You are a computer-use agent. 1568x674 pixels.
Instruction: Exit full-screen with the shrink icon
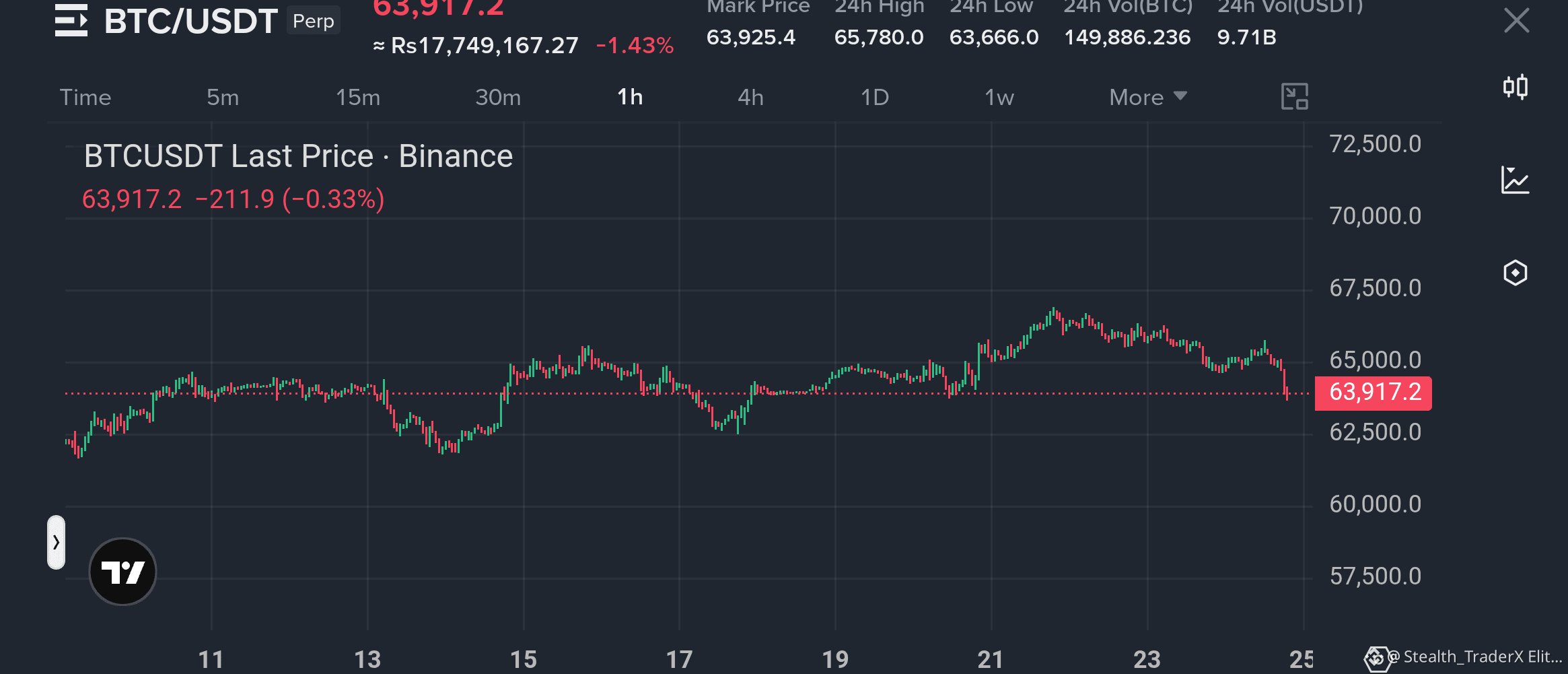pyautogui.click(x=1295, y=96)
